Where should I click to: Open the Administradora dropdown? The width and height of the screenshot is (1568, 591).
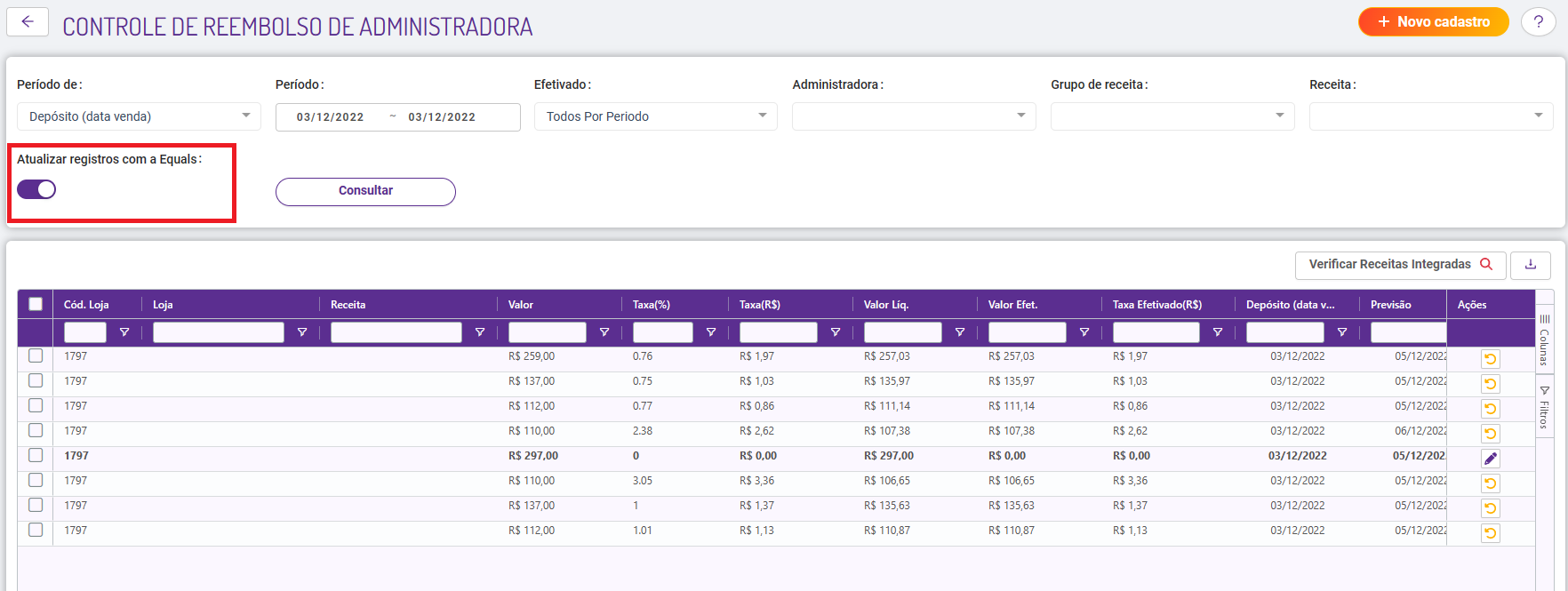click(914, 116)
